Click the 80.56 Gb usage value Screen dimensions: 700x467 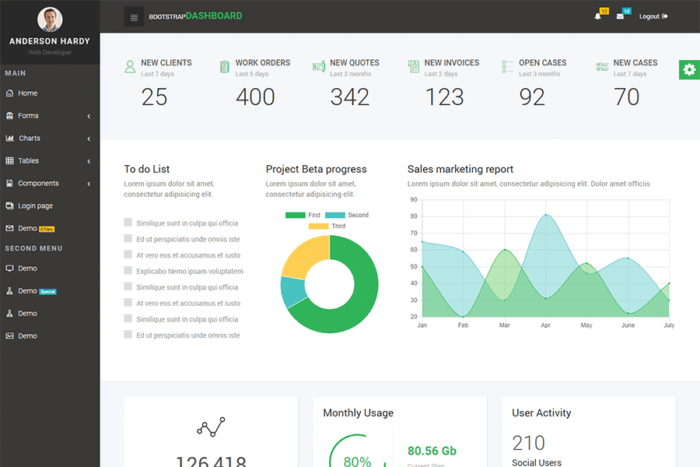(432, 451)
